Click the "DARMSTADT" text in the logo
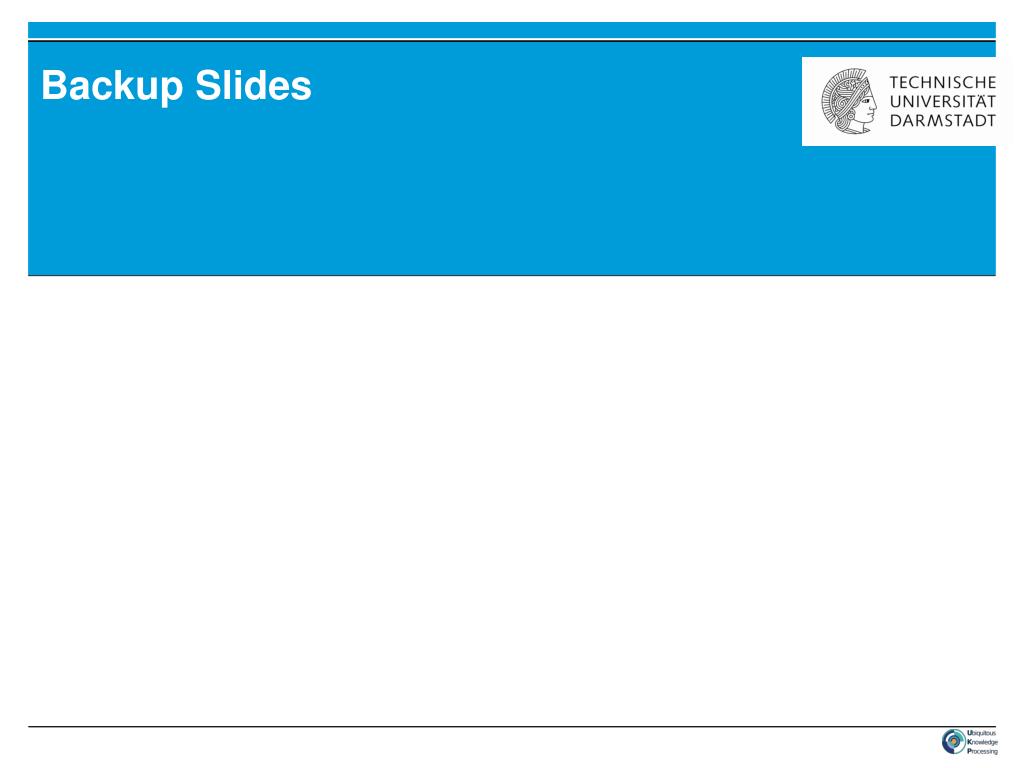The height and width of the screenshot is (768, 1024). 942,121
